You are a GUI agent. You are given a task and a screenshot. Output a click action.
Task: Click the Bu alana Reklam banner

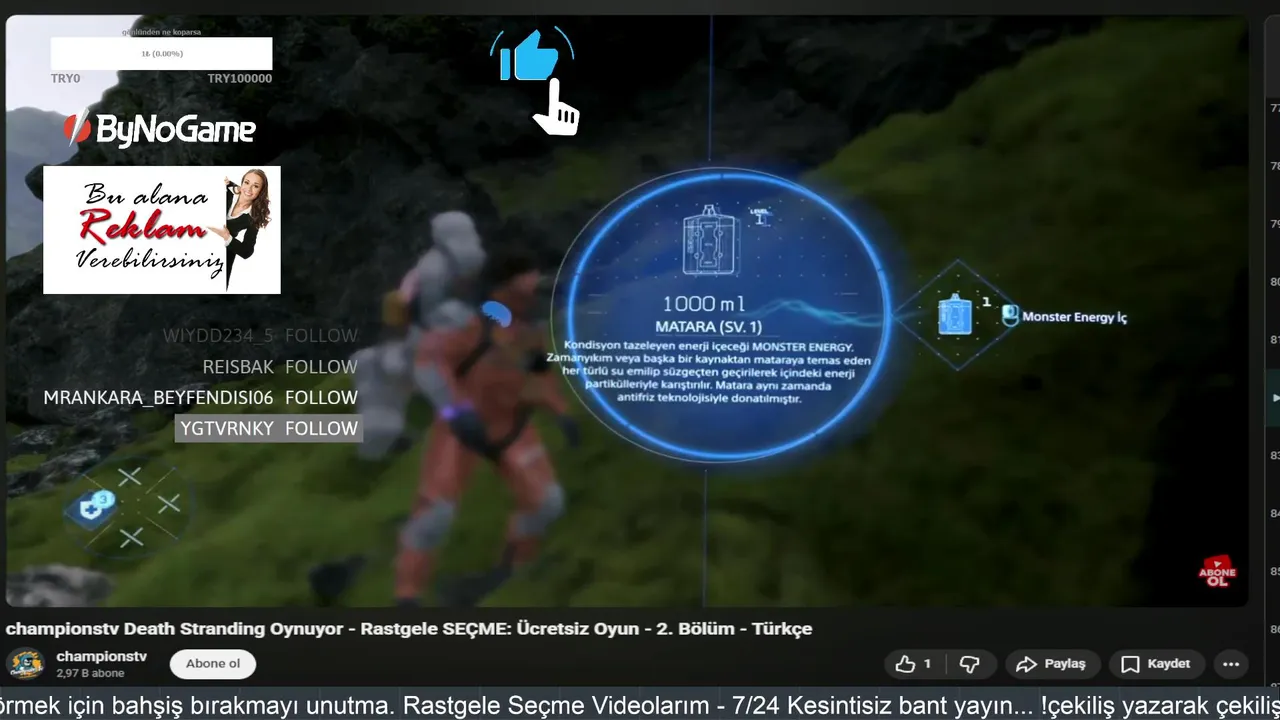tap(162, 230)
